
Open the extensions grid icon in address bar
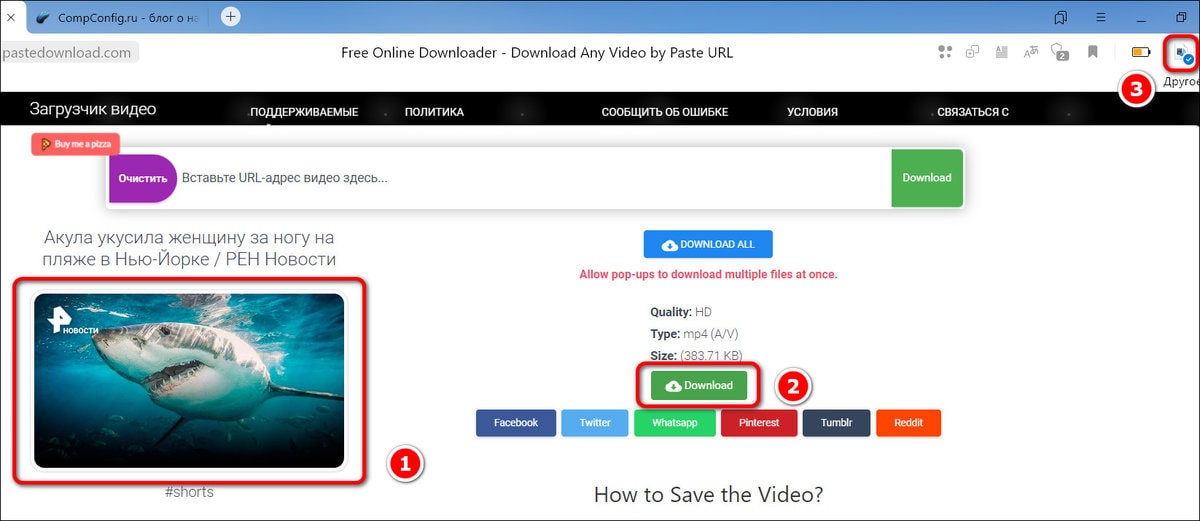tap(945, 52)
